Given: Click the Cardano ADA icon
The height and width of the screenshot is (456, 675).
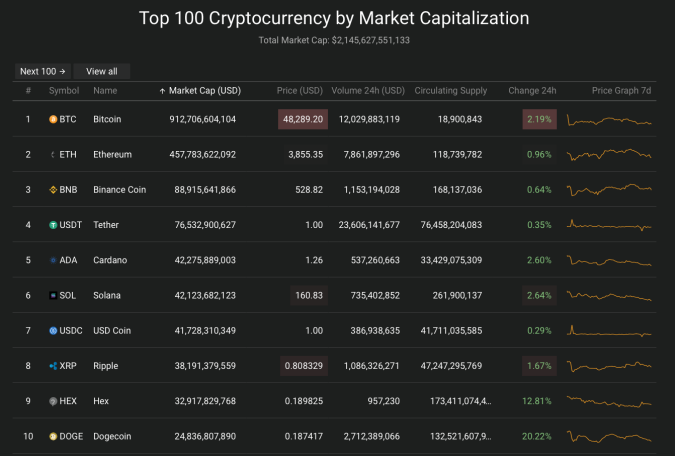Looking at the screenshot, I should point(53,260).
